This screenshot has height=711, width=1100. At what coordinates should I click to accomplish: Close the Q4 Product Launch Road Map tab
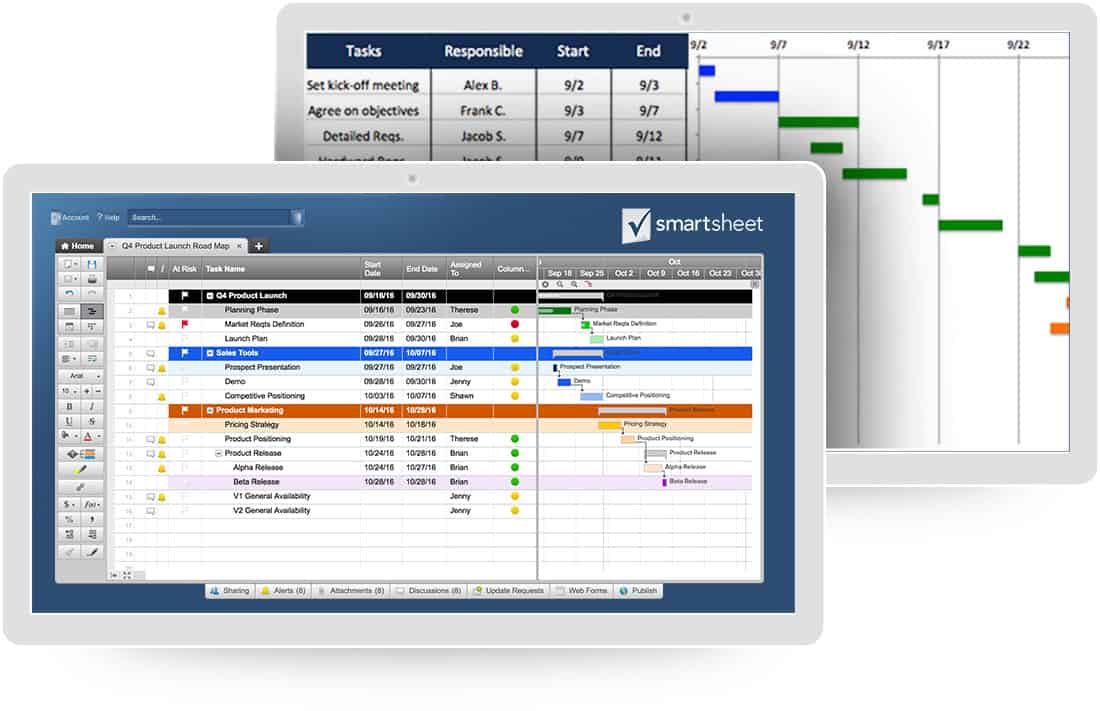239,246
